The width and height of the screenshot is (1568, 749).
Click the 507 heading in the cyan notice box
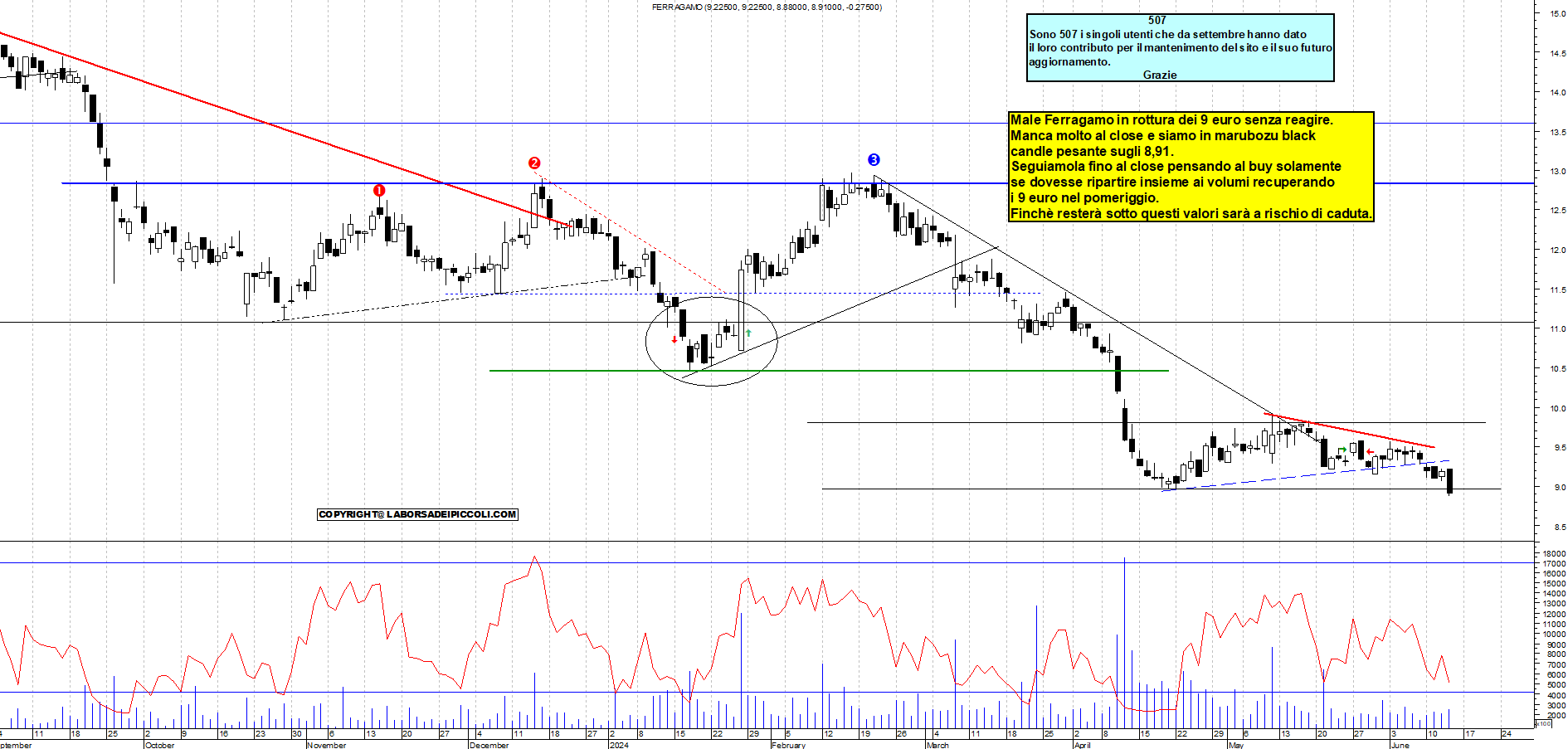[x=1157, y=20]
